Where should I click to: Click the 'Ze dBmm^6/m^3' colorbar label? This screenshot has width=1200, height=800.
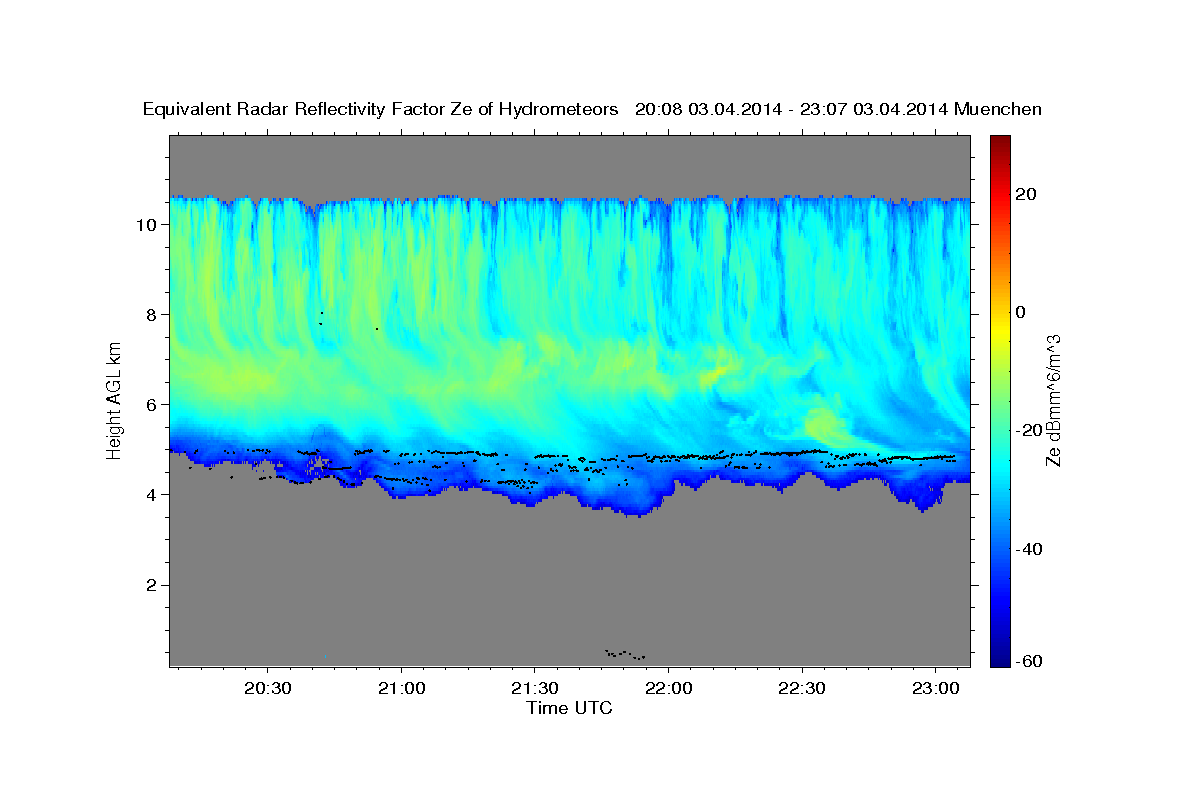(x=1053, y=400)
